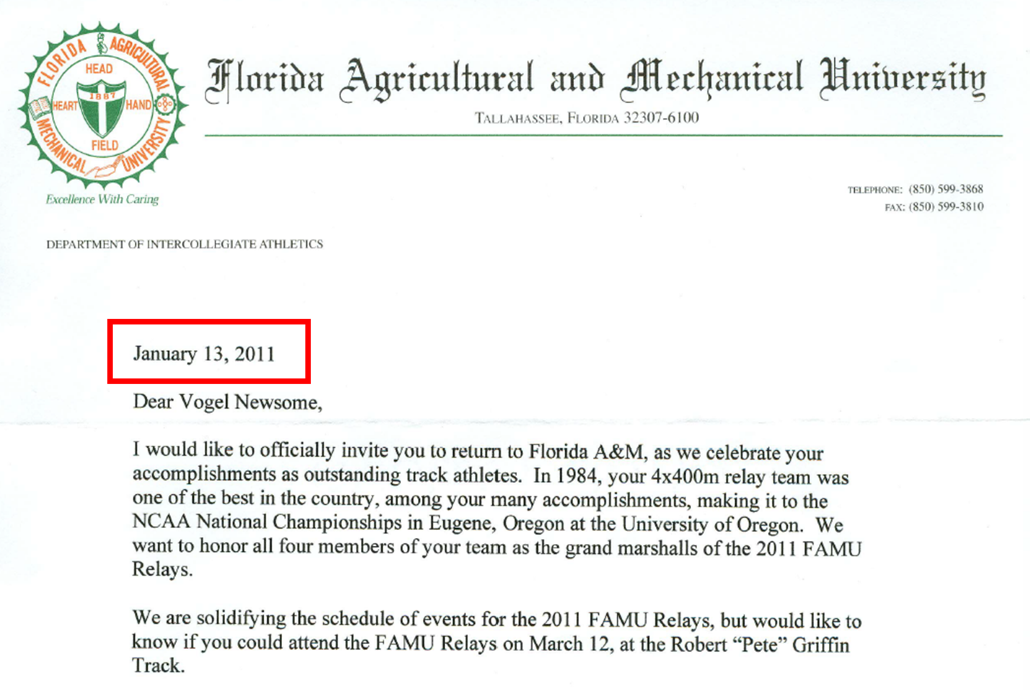This screenshot has height=690, width=1030.
Task: Click the Excellence With Caring motto
Action: pyautogui.click(x=102, y=199)
